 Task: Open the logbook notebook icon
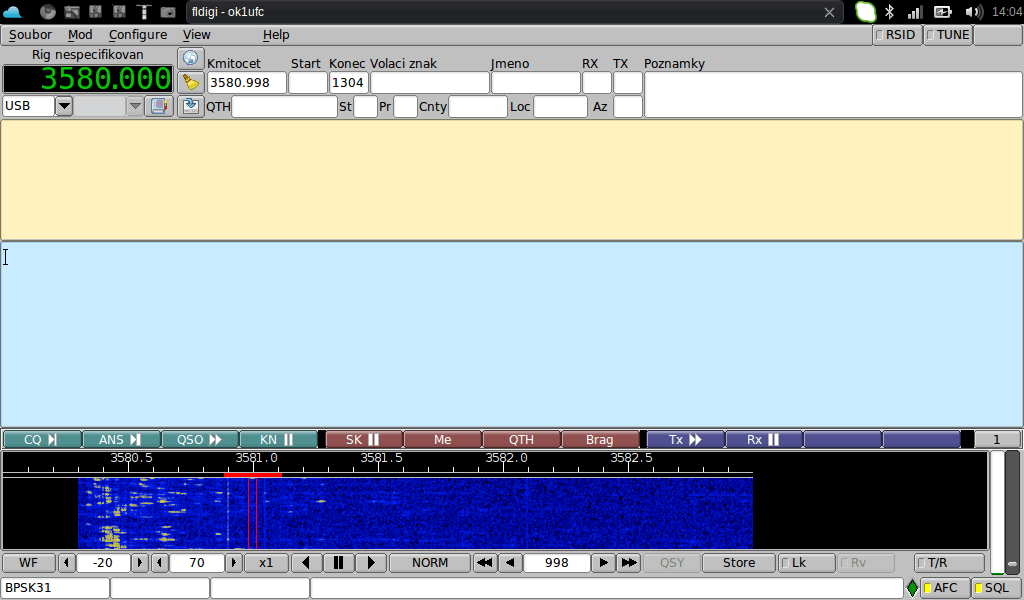tap(159, 106)
